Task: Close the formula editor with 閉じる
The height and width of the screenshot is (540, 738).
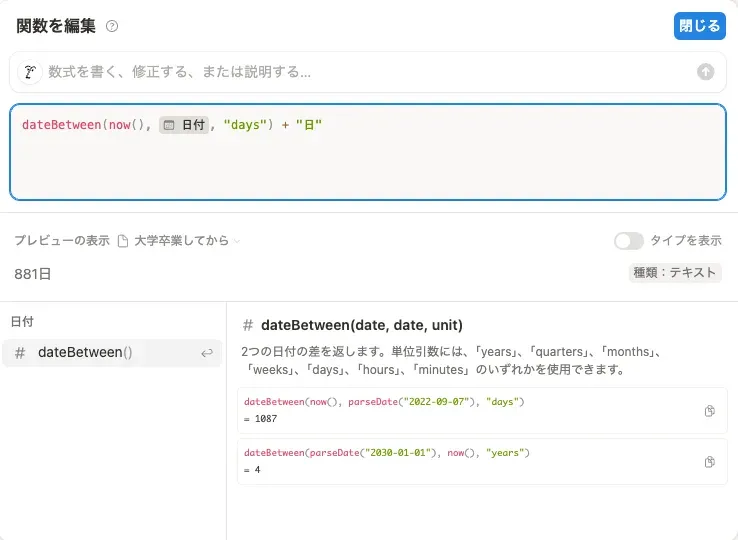Action: [x=699, y=26]
